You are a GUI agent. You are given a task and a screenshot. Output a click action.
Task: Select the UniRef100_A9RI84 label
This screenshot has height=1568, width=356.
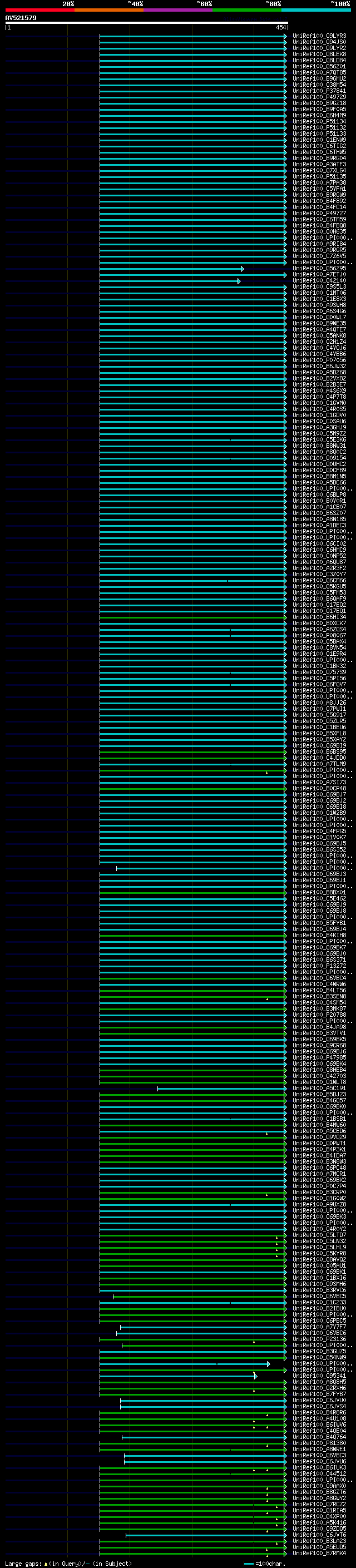[x=319, y=244]
